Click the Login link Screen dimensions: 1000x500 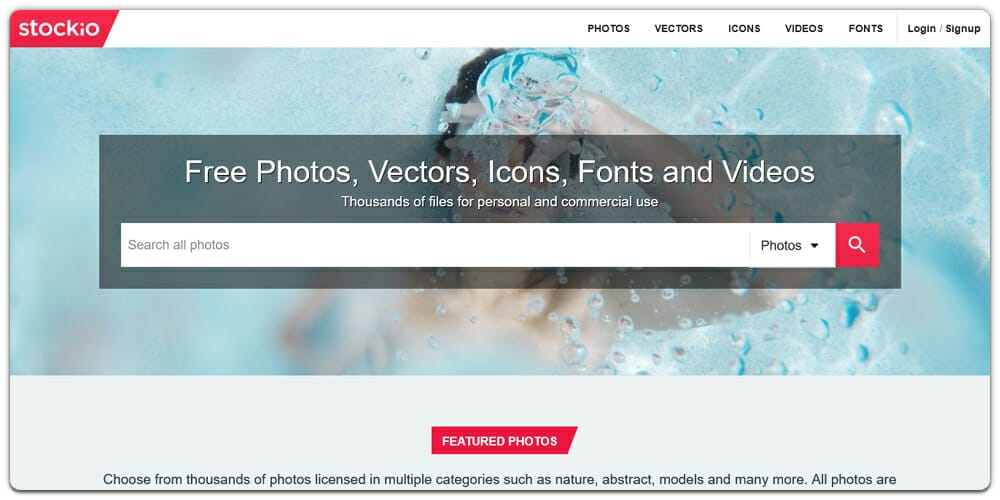click(922, 29)
